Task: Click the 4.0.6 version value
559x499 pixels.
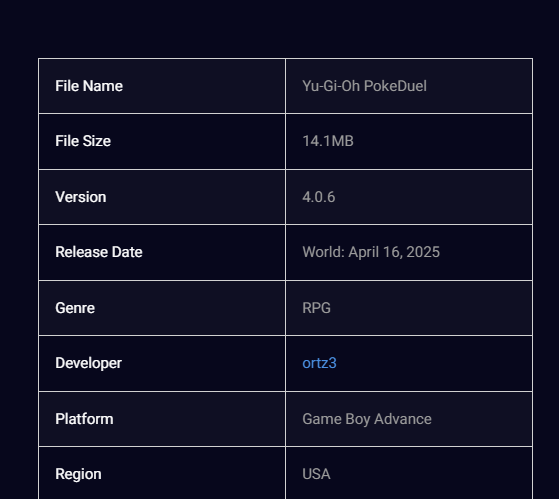Action: [318, 197]
